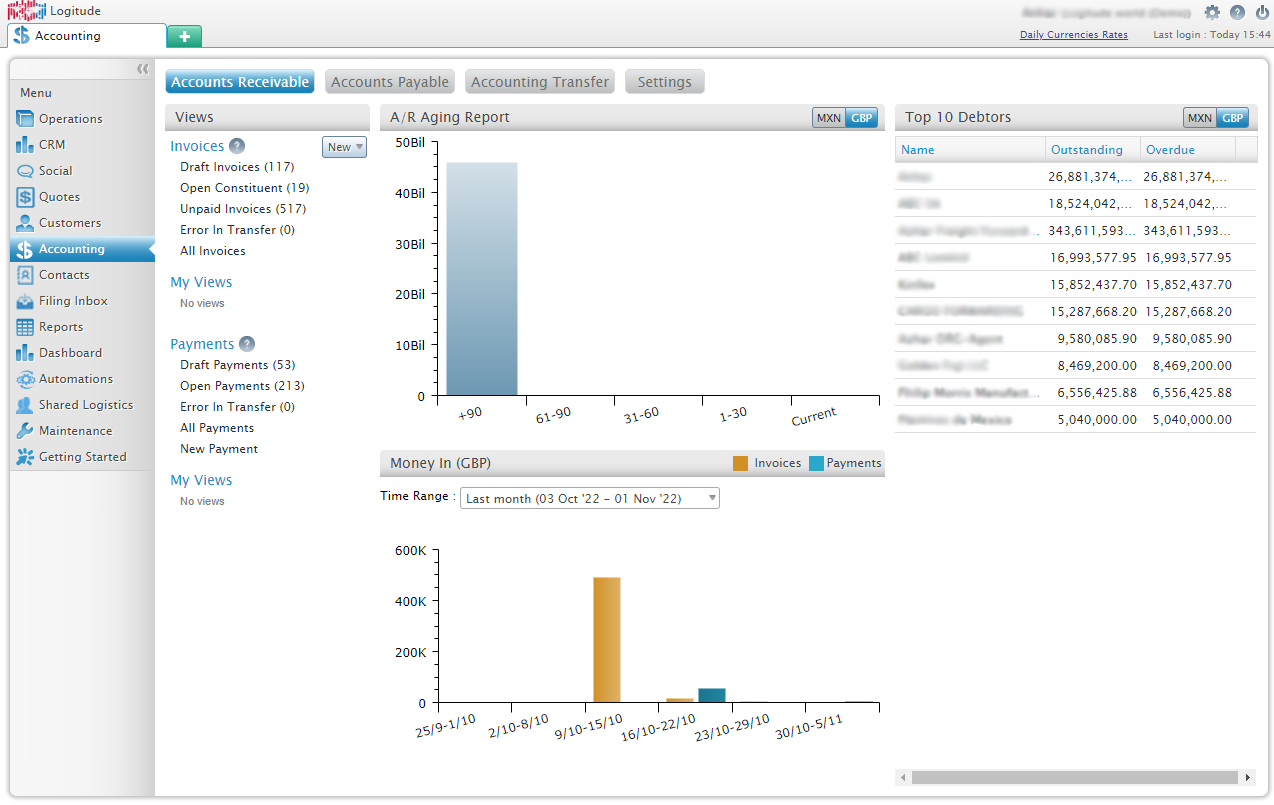Click the Accounting sidebar item
Image resolution: width=1274 pixels, height=805 pixels.
point(82,249)
